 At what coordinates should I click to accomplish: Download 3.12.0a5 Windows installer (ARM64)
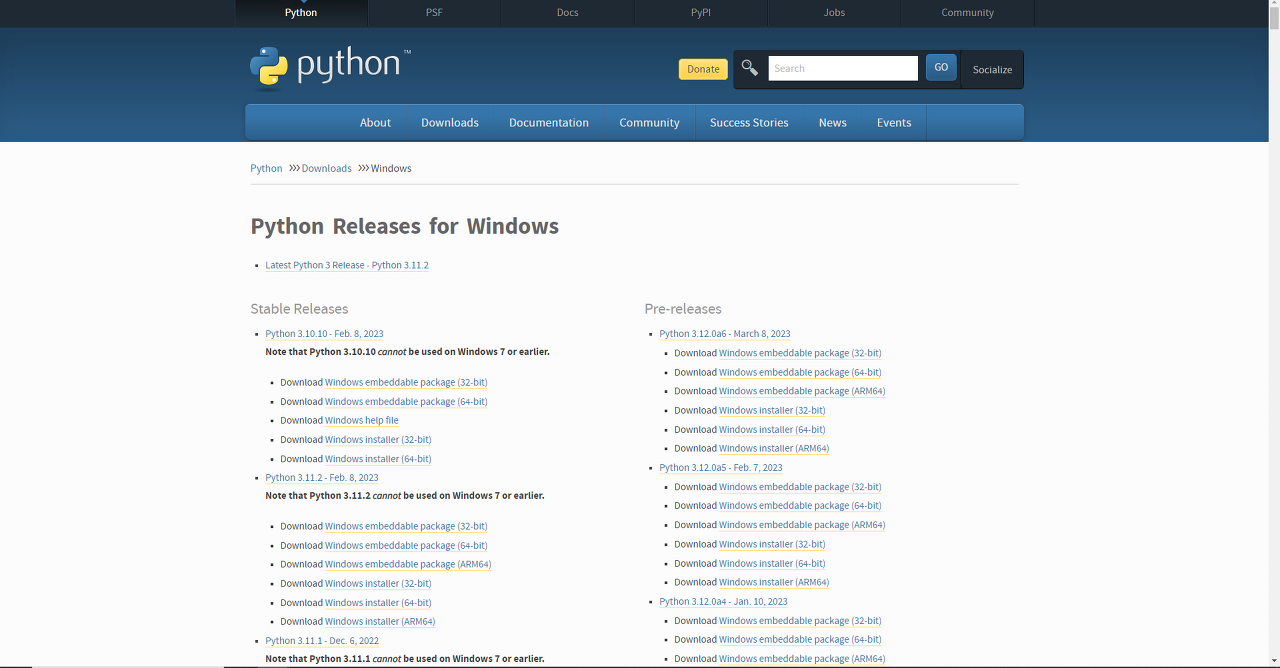coord(774,582)
